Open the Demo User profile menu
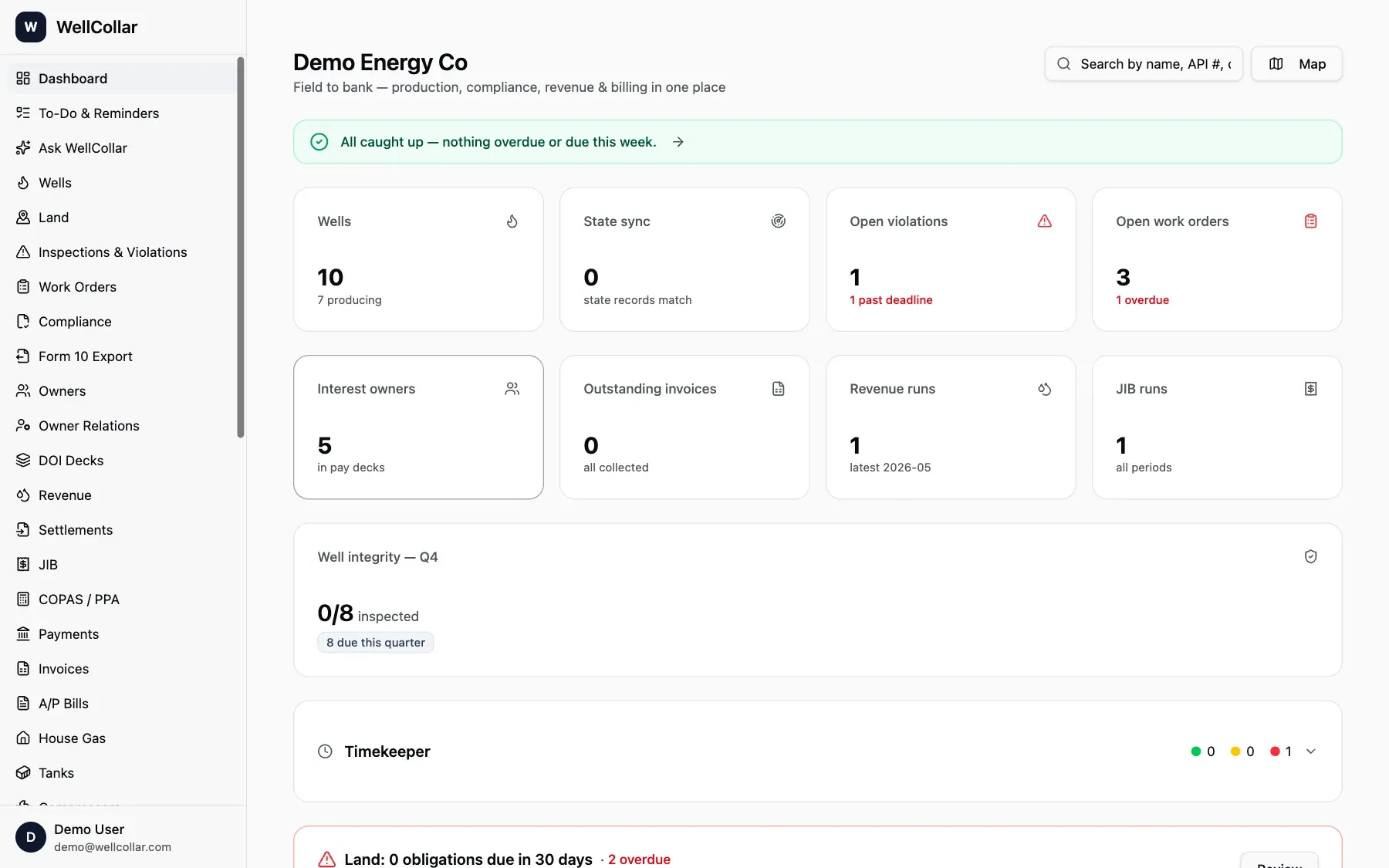 tap(123, 837)
